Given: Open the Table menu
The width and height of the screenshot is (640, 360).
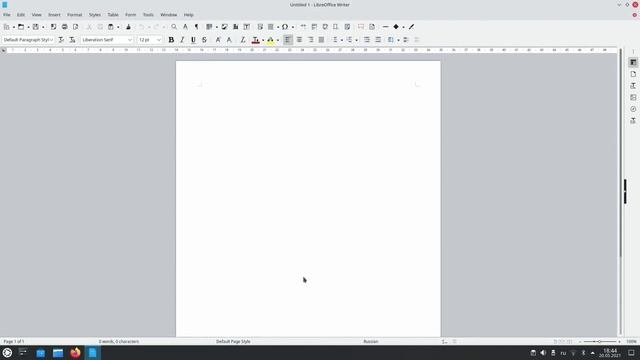Looking at the screenshot, I should point(113,15).
